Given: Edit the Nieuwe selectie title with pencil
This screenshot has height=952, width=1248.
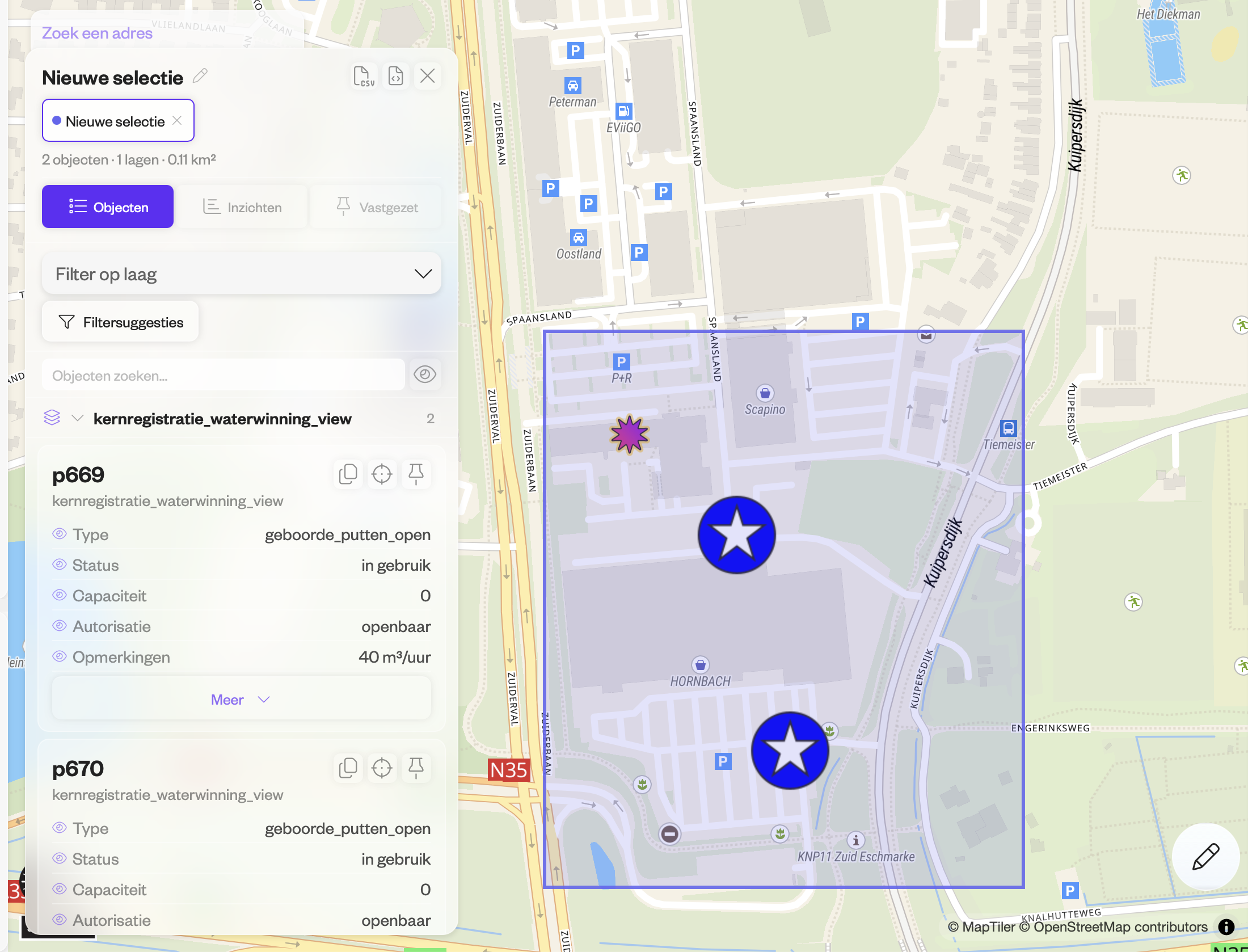Looking at the screenshot, I should coord(200,76).
